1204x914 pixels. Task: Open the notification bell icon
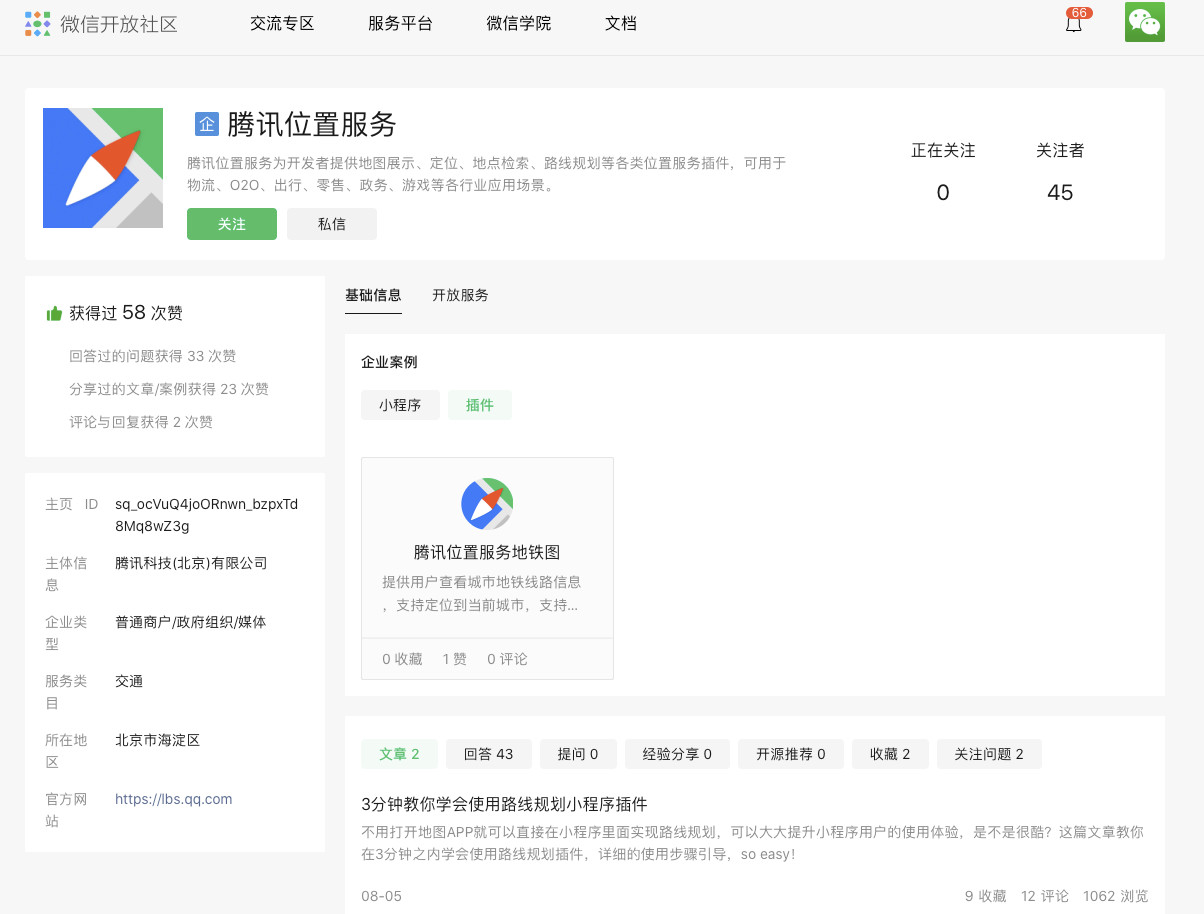tap(1073, 25)
